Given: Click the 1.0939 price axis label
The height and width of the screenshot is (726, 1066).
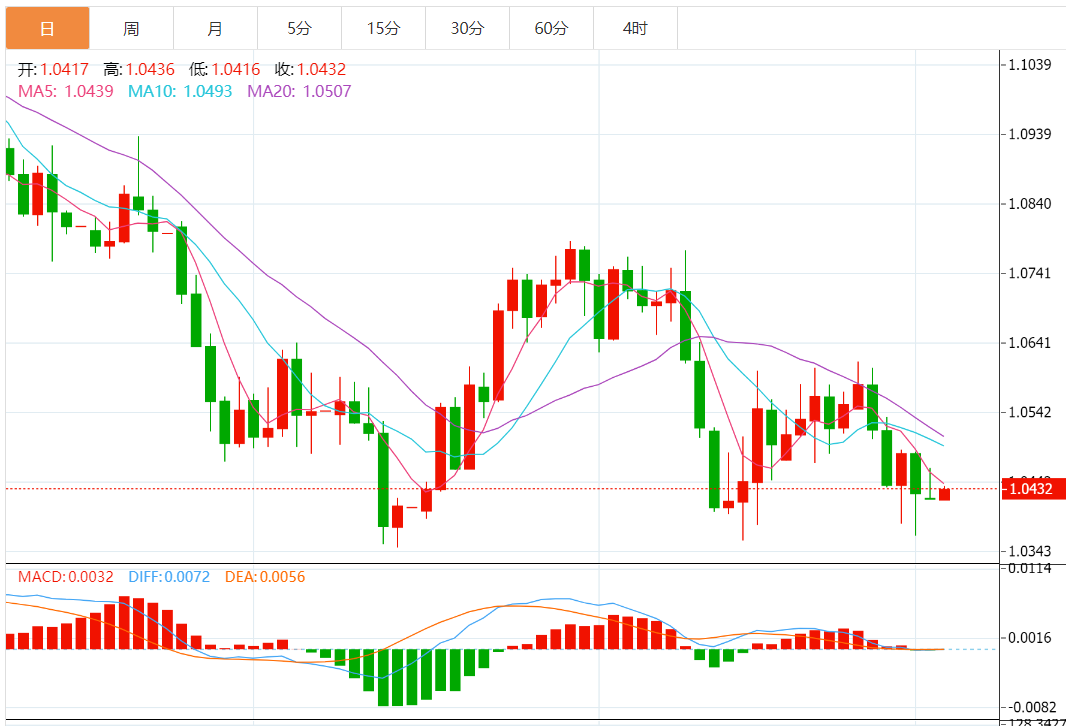Looking at the screenshot, I should [1029, 134].
